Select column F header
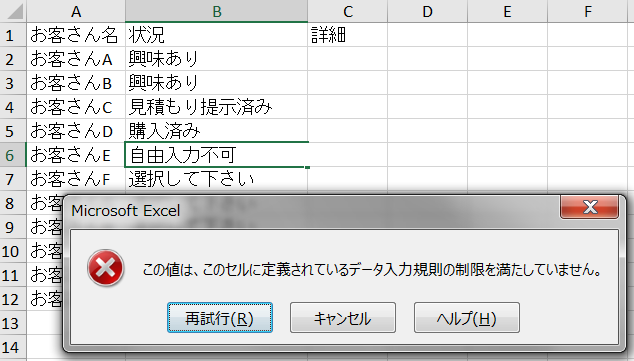Screen dimensions: 634x361 [588, 11]
